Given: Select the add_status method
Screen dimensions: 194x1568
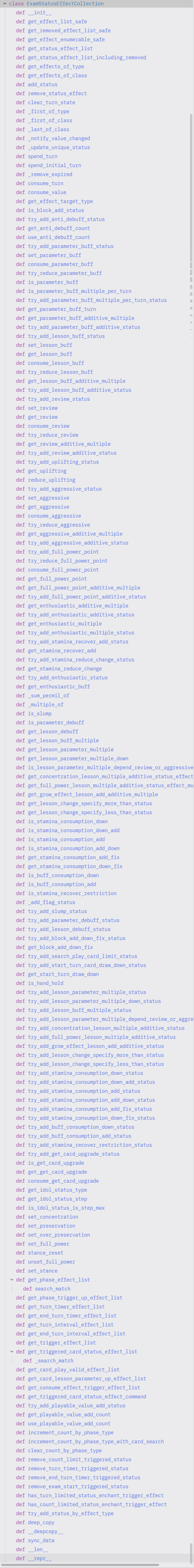Looking at the screenshot, I should 42,85.
